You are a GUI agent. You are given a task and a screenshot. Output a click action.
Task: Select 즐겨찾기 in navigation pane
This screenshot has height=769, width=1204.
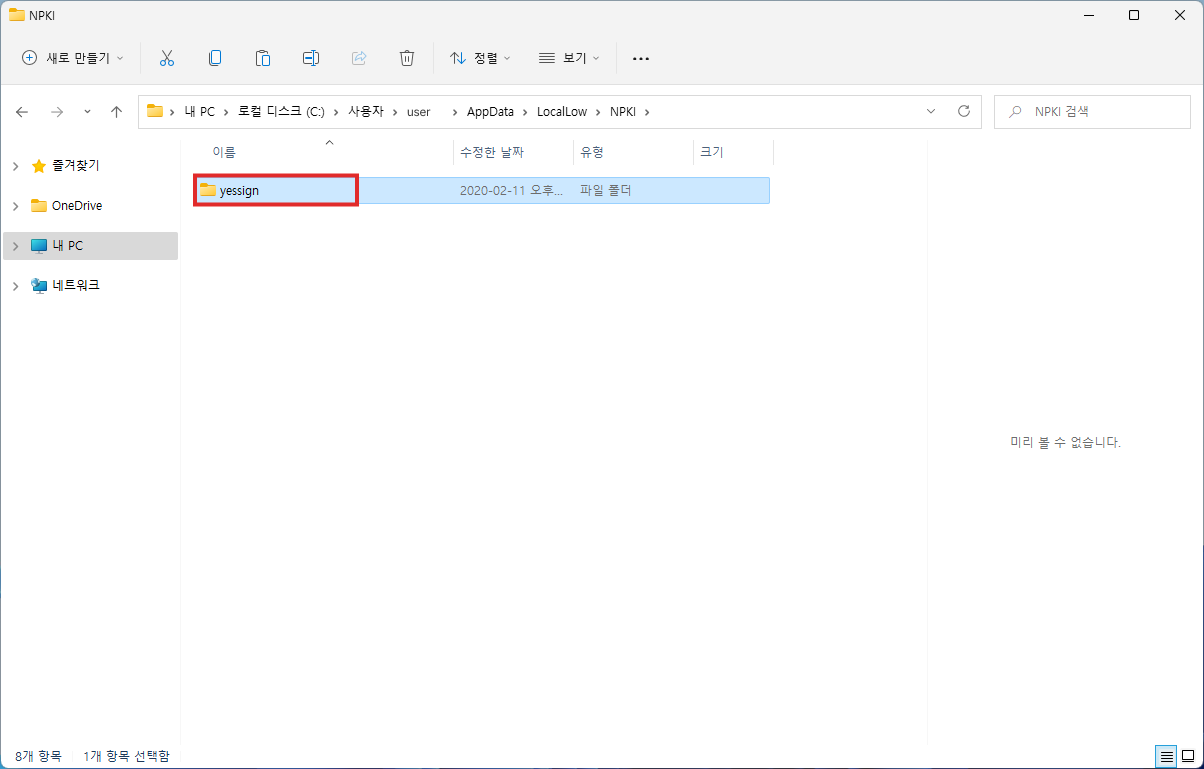point(75,166)
